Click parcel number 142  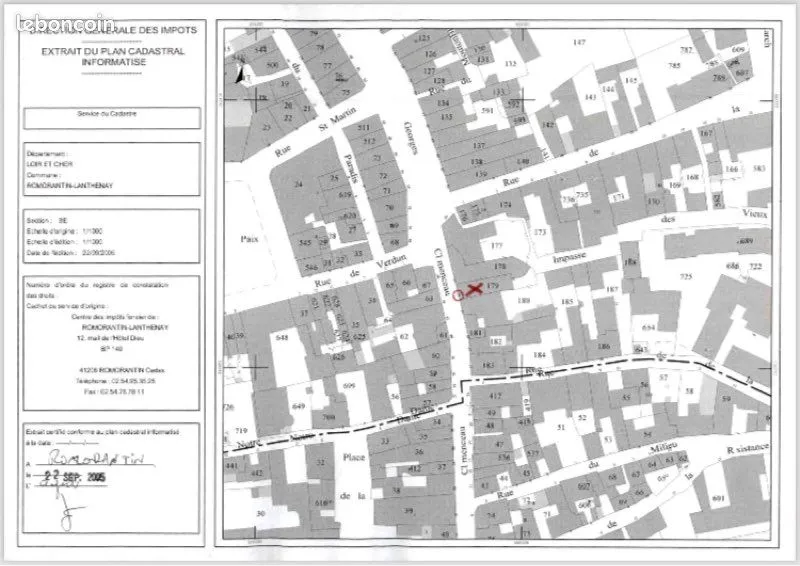548,125
